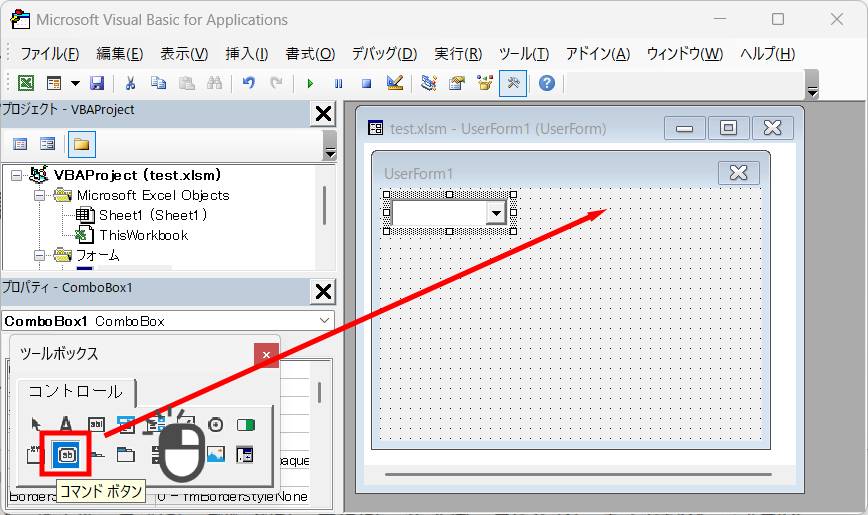Select the フォーム folder in tree

(97, 255)
